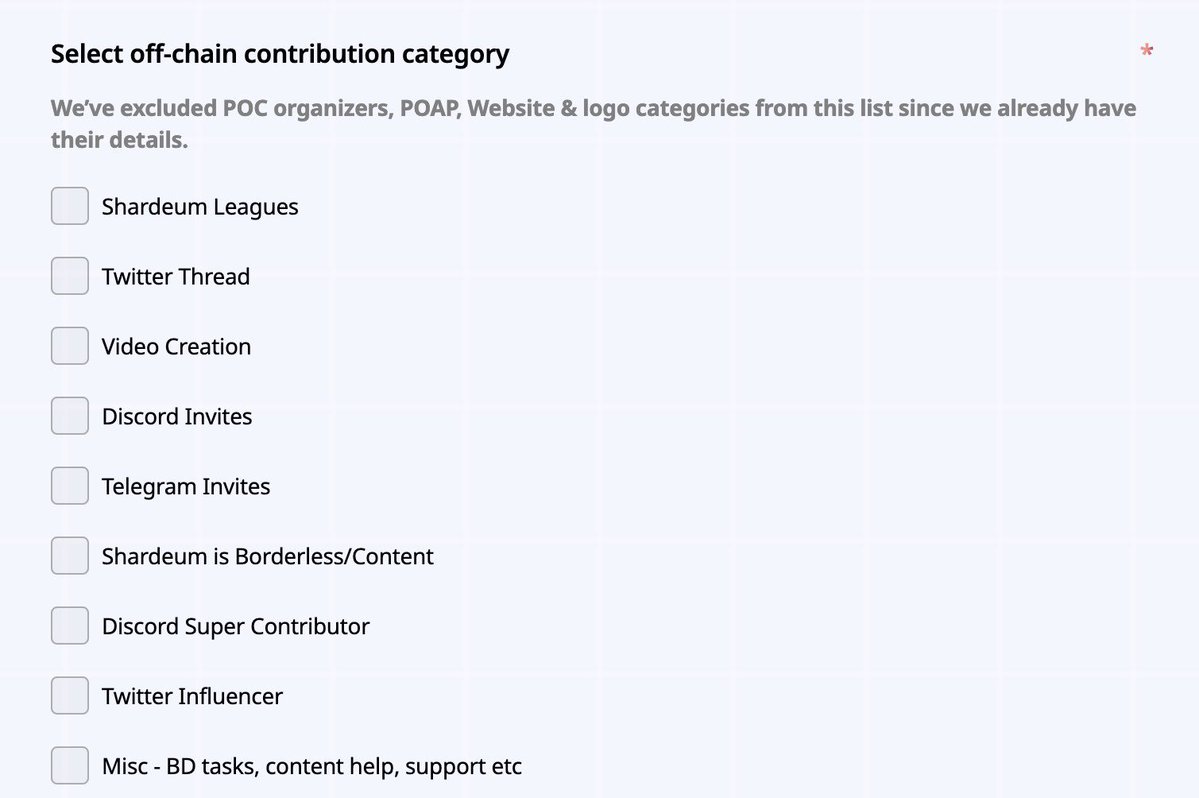The width and height of the screenshot is (1199, 798).
Task: Enable the Video Creation checkbox
Action: (x=70, y=346)
